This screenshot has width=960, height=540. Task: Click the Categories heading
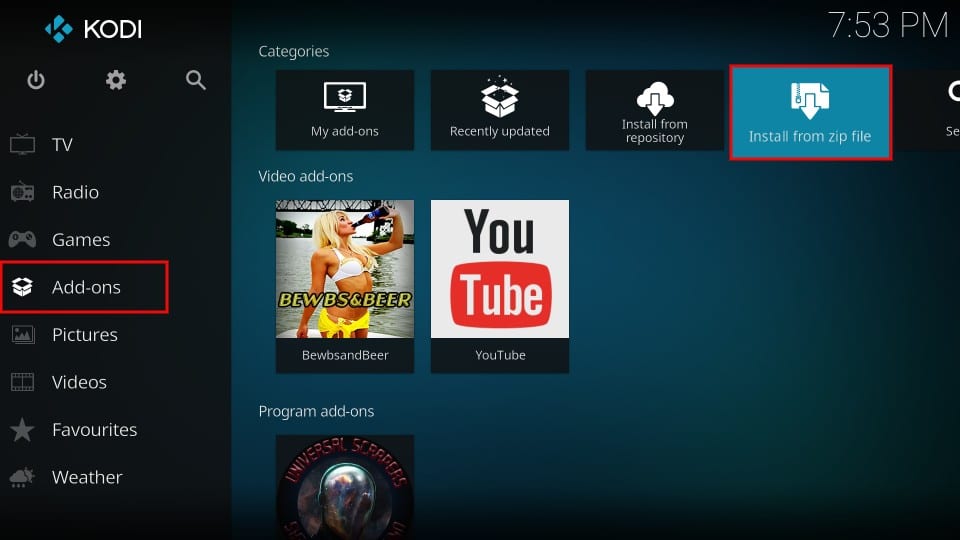(294, 51)
